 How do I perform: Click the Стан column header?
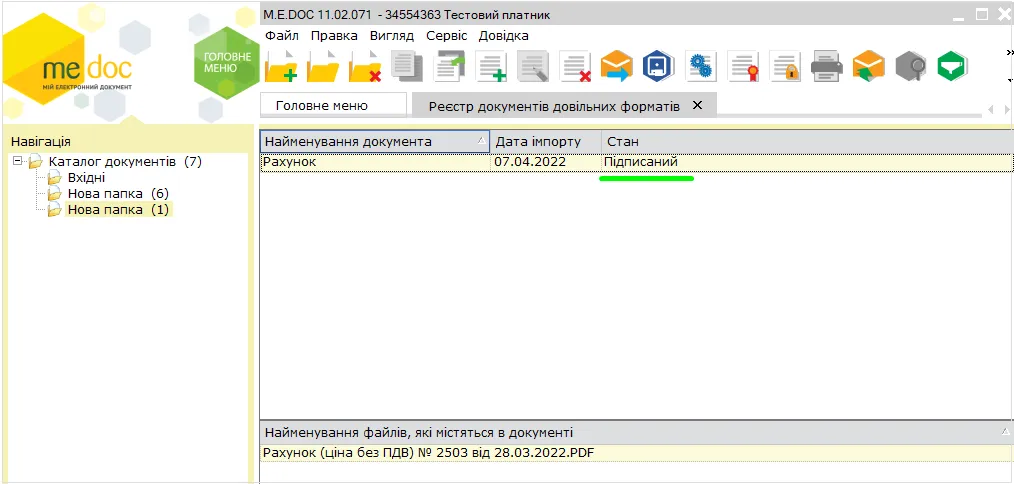(807, 142)
